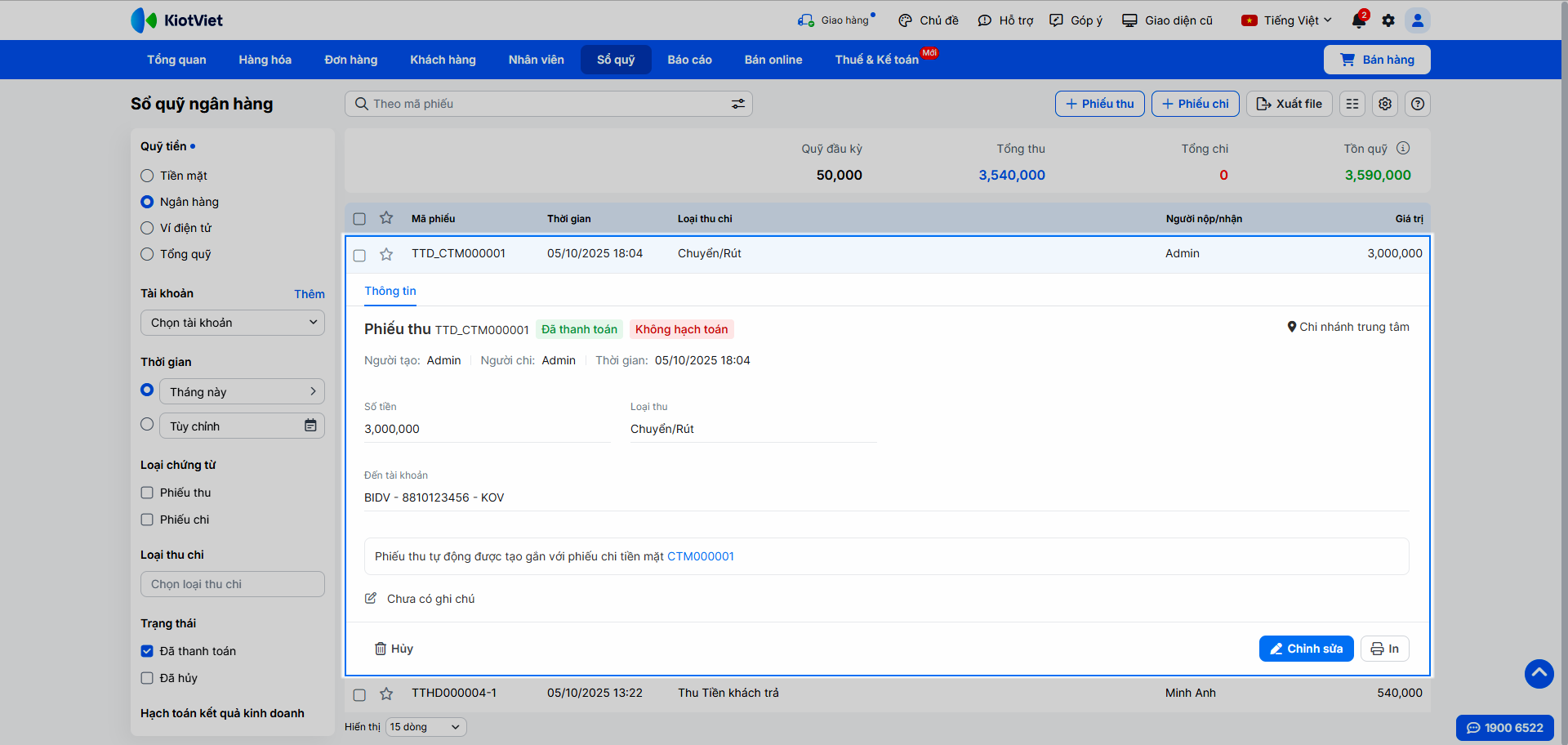Create new Phiếu chi
This screenshot has width=1568, height=745.
click(x=1196, y=104)
